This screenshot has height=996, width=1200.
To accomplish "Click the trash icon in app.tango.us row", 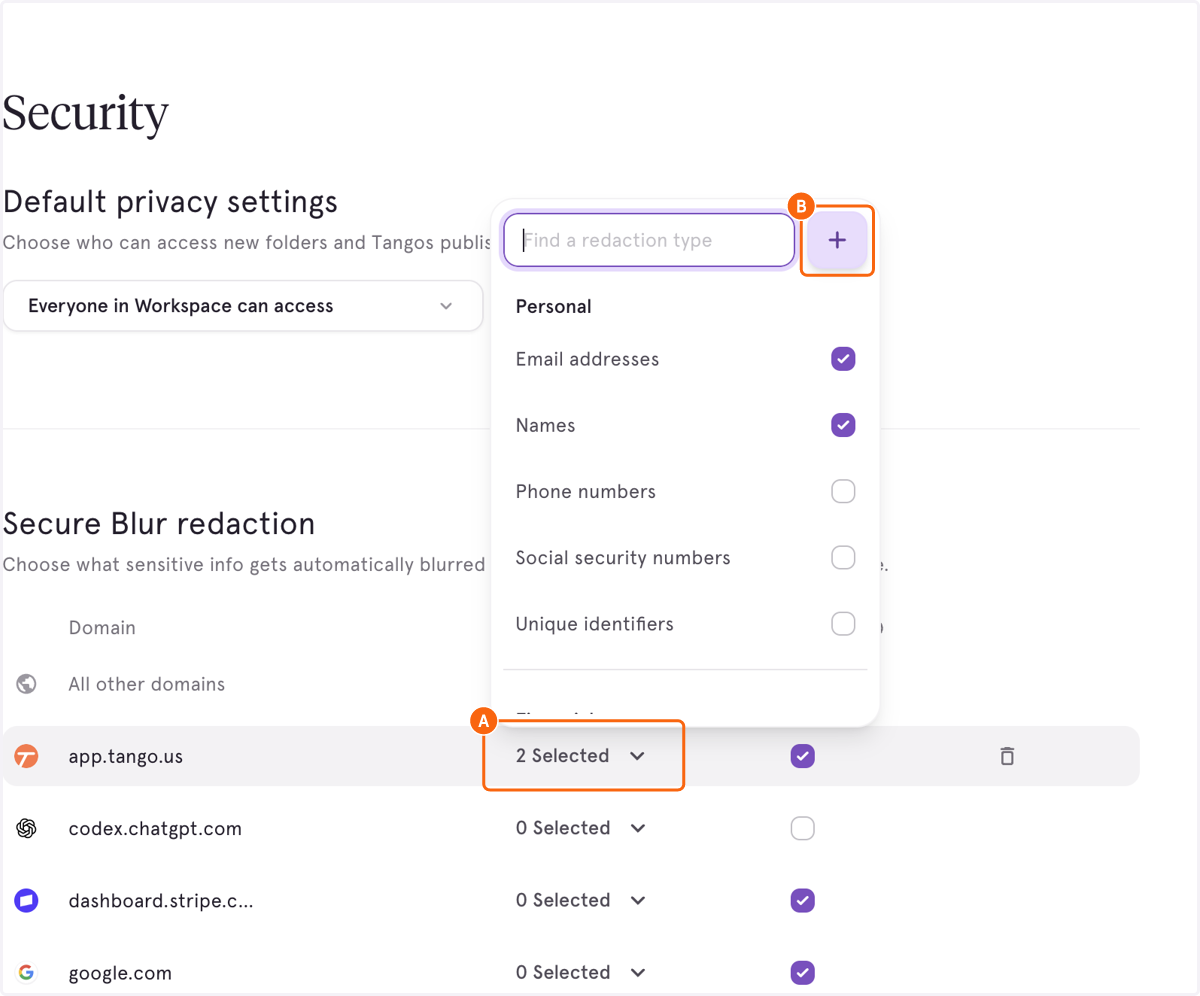I will [1007, 756].
